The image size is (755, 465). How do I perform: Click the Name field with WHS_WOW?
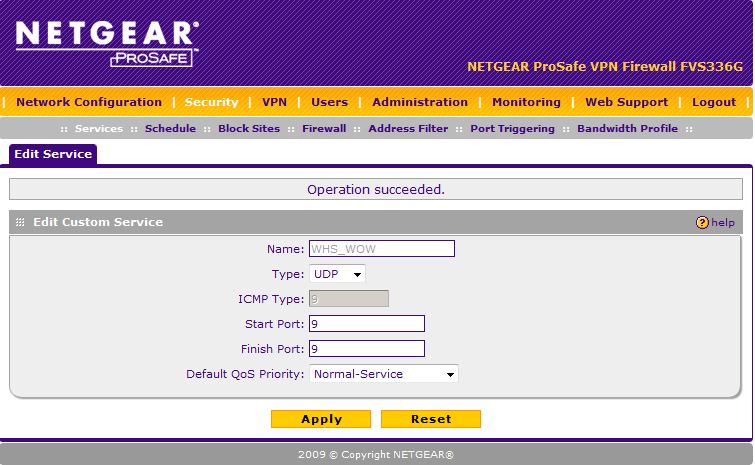coord(382,249)
